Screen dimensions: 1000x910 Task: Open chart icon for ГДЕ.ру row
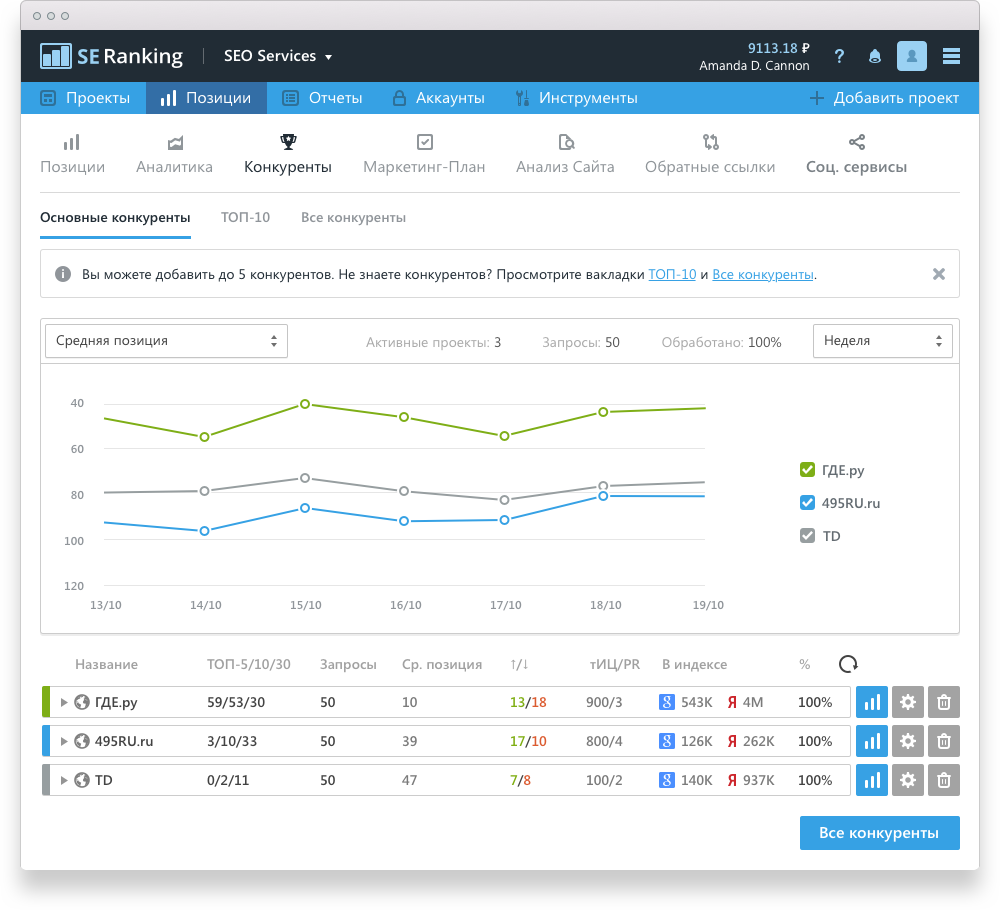coord(872,702)
